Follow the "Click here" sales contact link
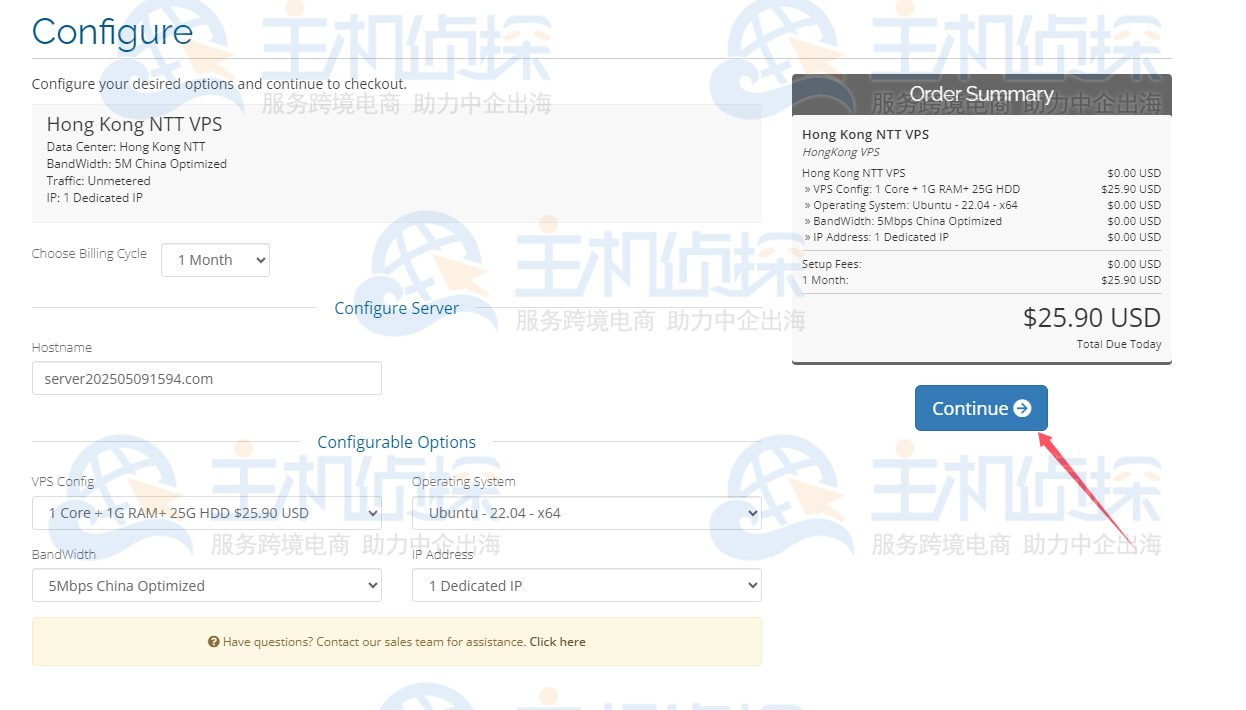The width and height of the screenshot is (1246, 710). click(557, 642)
